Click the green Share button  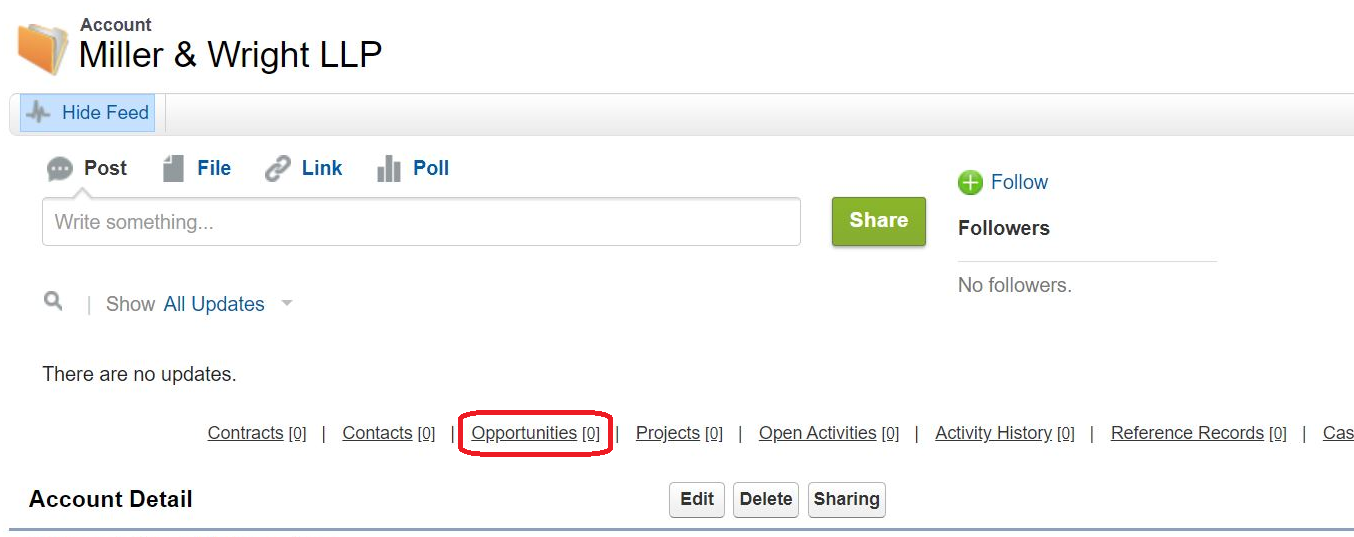(x=879, y=221)
